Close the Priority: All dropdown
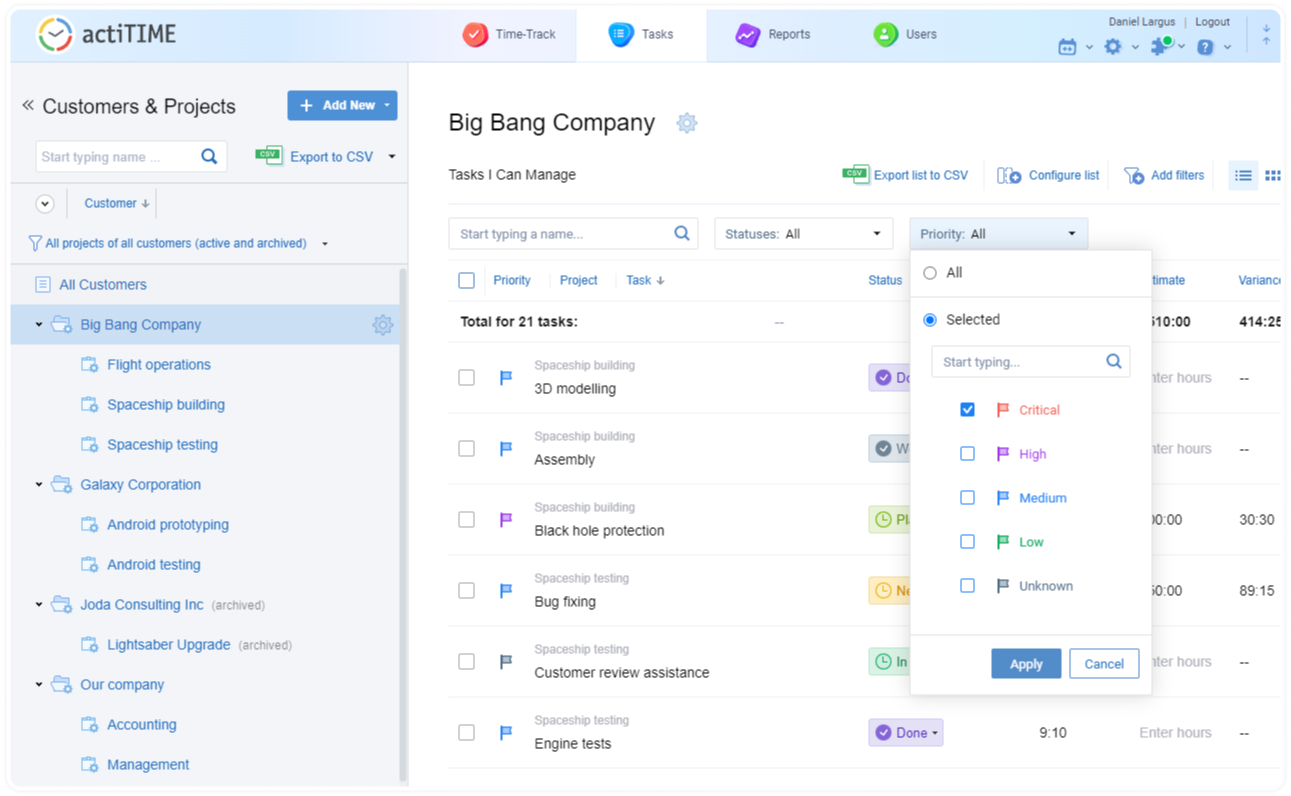 998,234
